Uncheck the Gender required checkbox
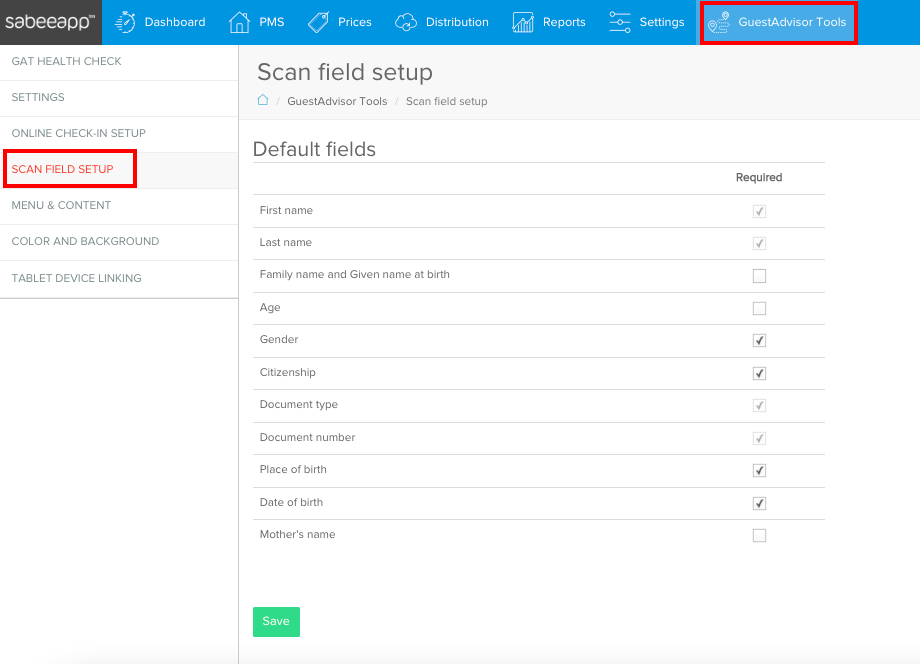Image resolution: width=920 pixels, height=664 pixels. tap(759, 340)
